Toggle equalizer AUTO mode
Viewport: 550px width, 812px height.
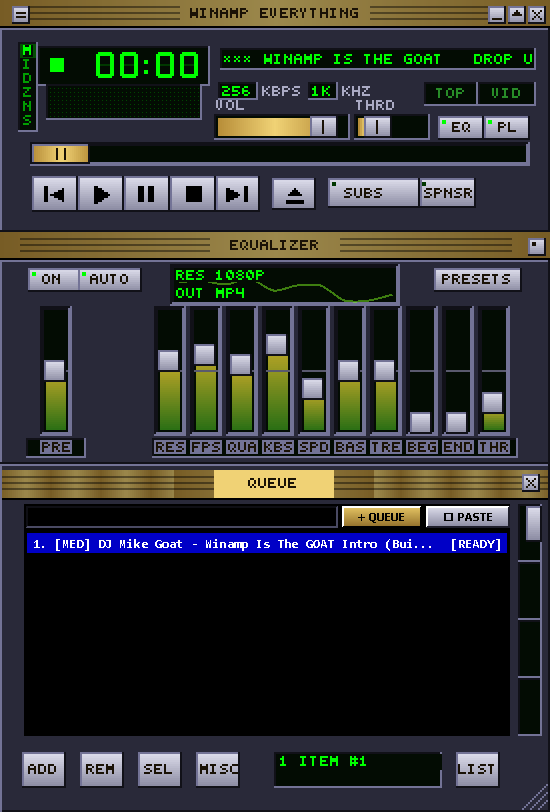tap(109, 279)
